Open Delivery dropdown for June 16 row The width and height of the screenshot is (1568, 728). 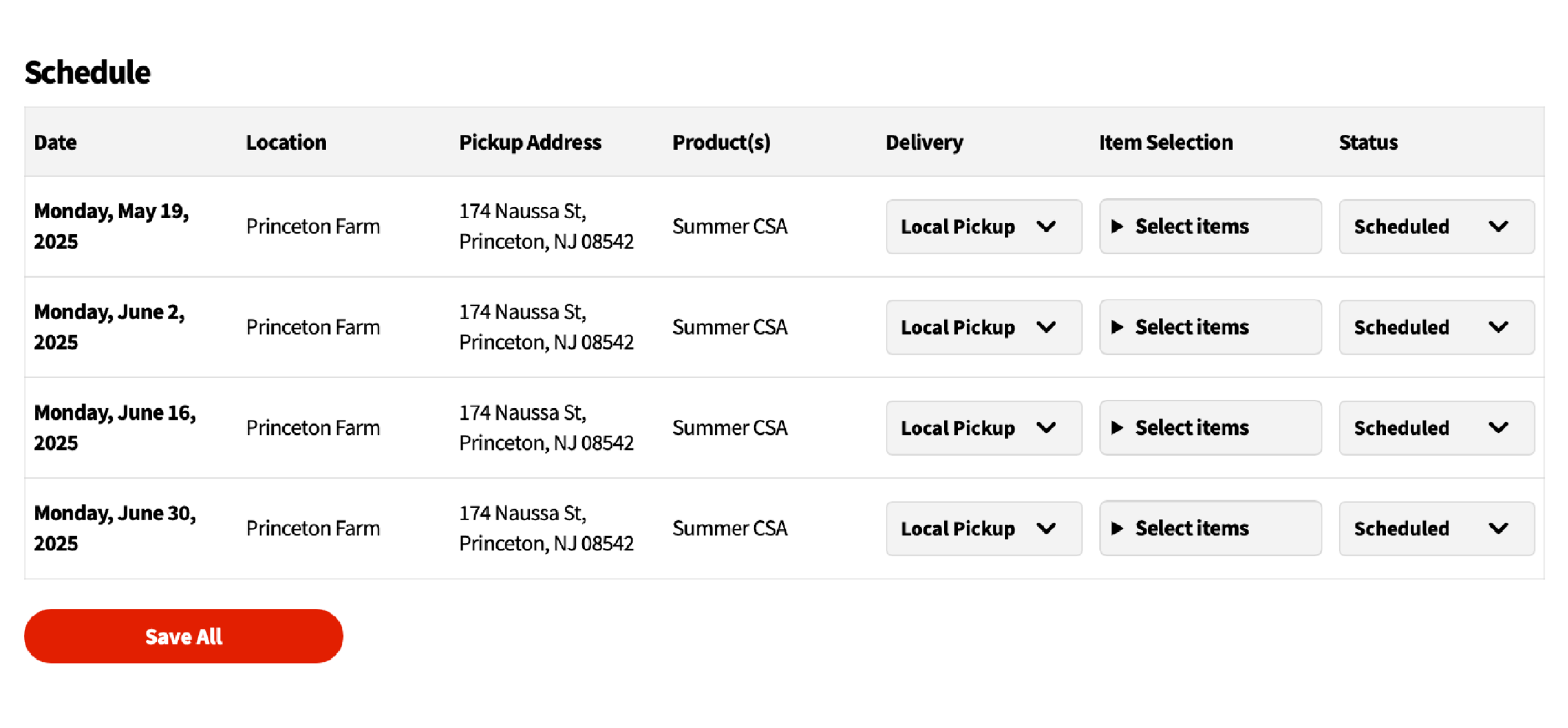[x=983, y=428]
